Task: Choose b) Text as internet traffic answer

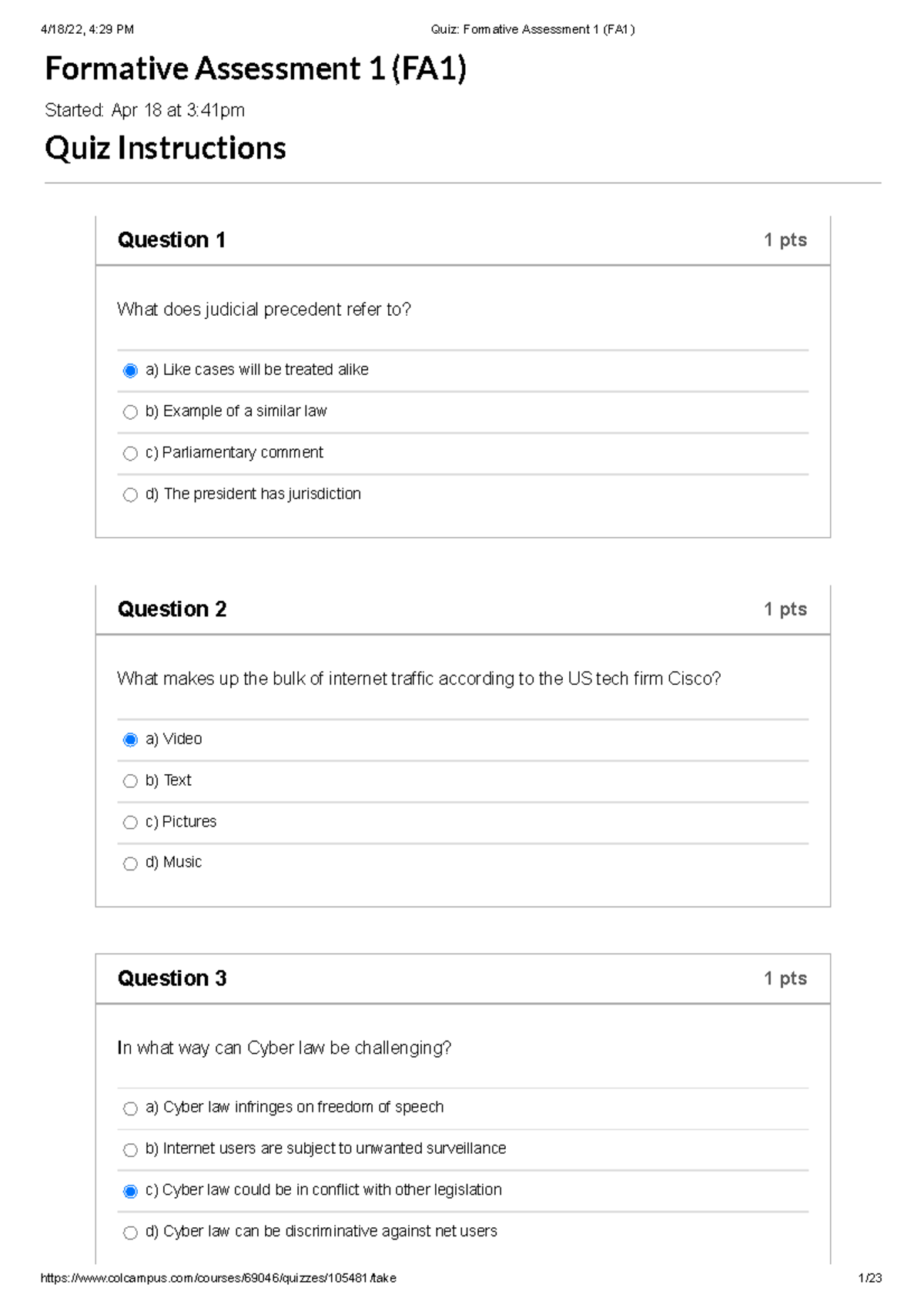Action: (x=130, y=781)
